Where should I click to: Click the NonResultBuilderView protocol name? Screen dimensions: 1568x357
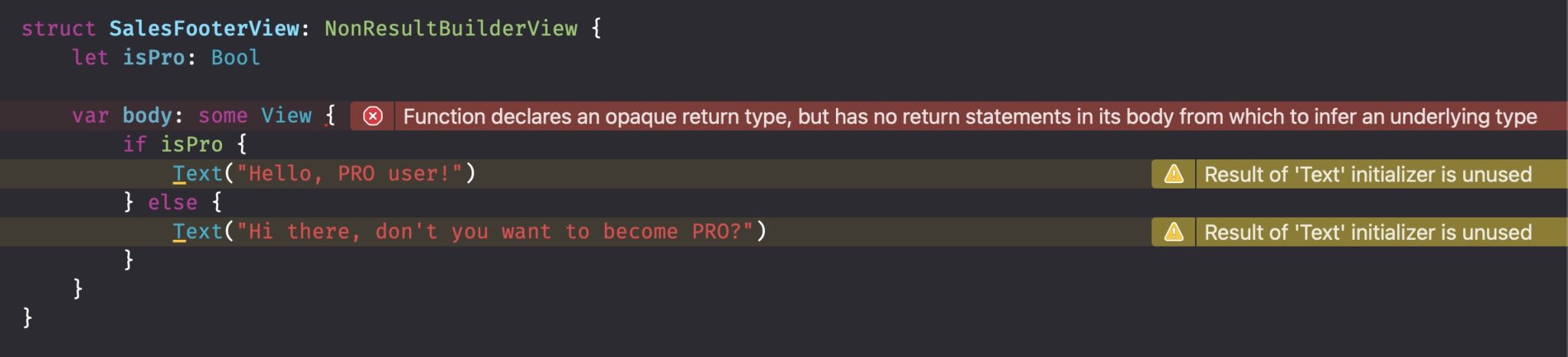pyautogui.click(x=451, y=28)
